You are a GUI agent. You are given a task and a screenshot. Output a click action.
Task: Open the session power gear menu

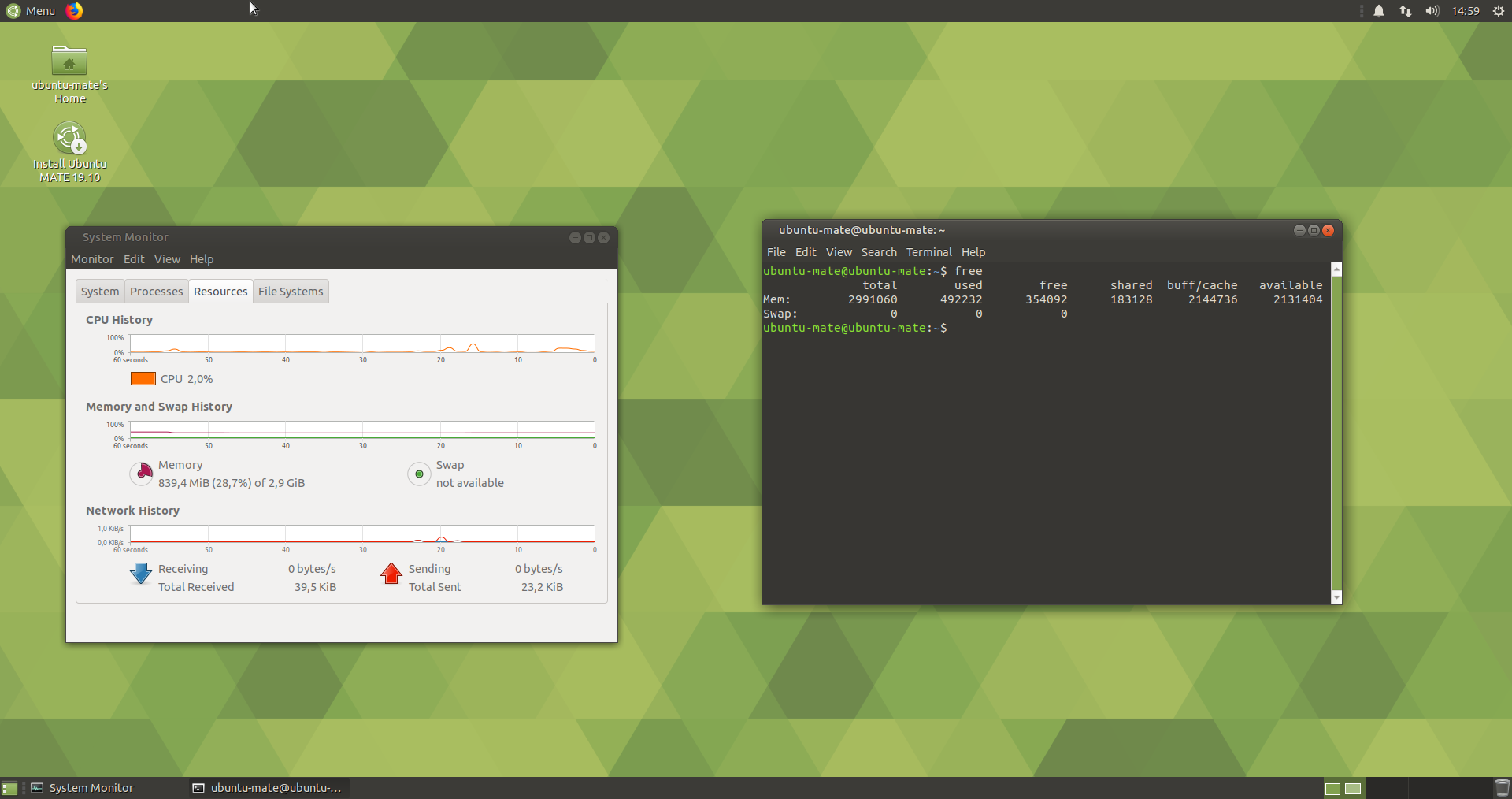pos(1499,11)
